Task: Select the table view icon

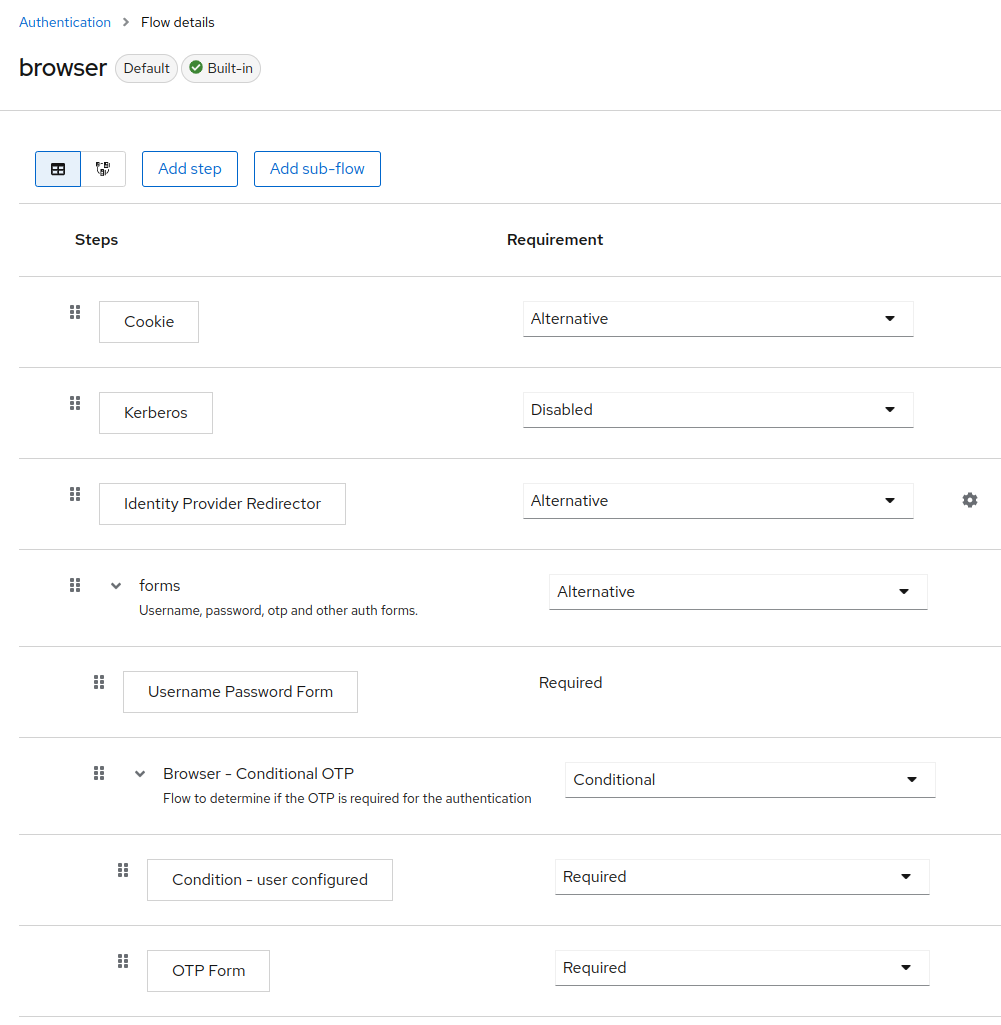Action: 57,169
